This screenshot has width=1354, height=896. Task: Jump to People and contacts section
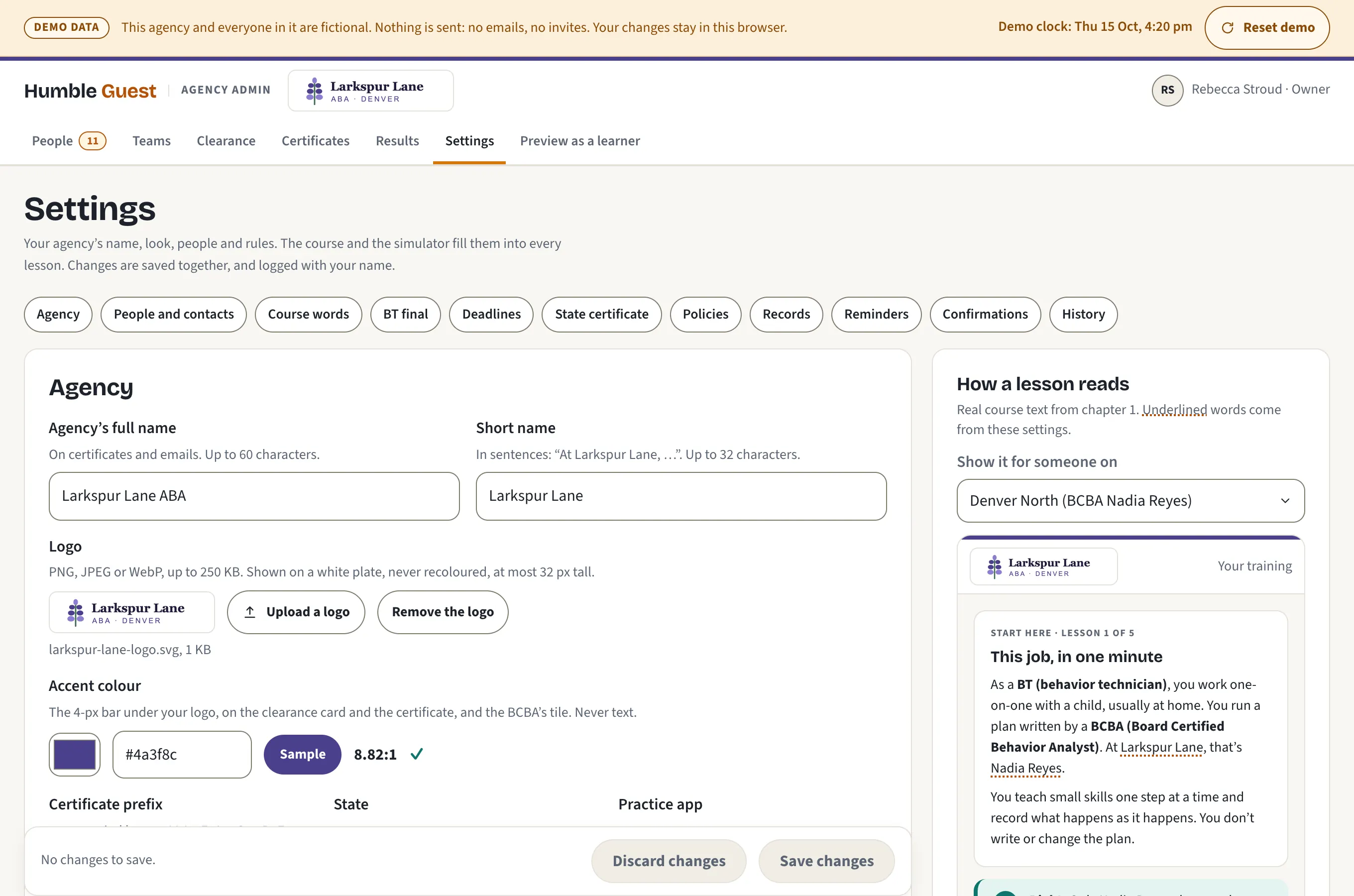click(174, 314)
